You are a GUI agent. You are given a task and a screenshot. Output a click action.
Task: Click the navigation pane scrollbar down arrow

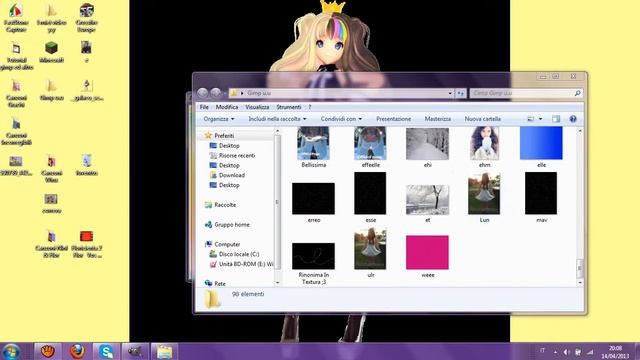278,282
